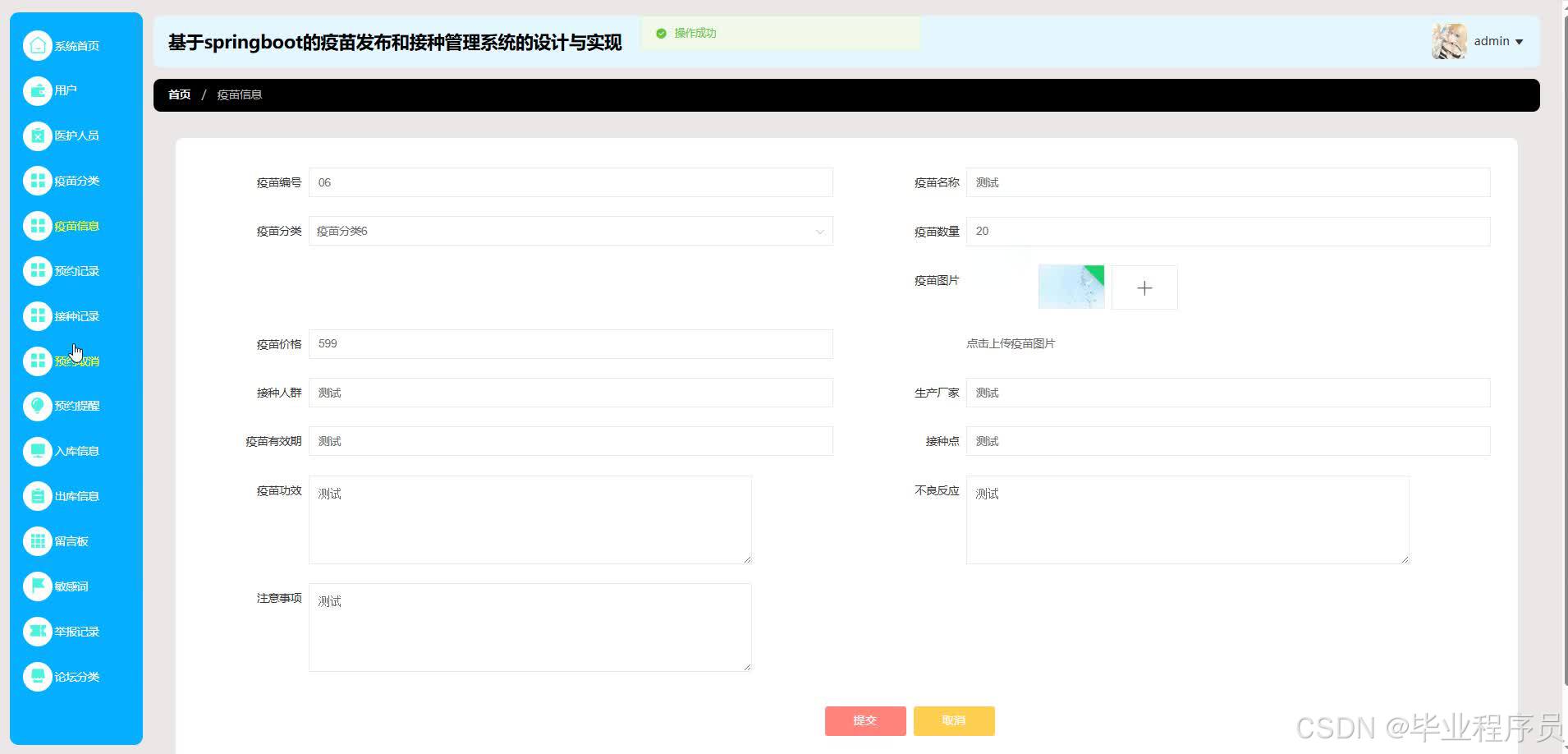
Task: Open the 医护人员 menu item
Action: pyautogui.click(x=76, y=136)
